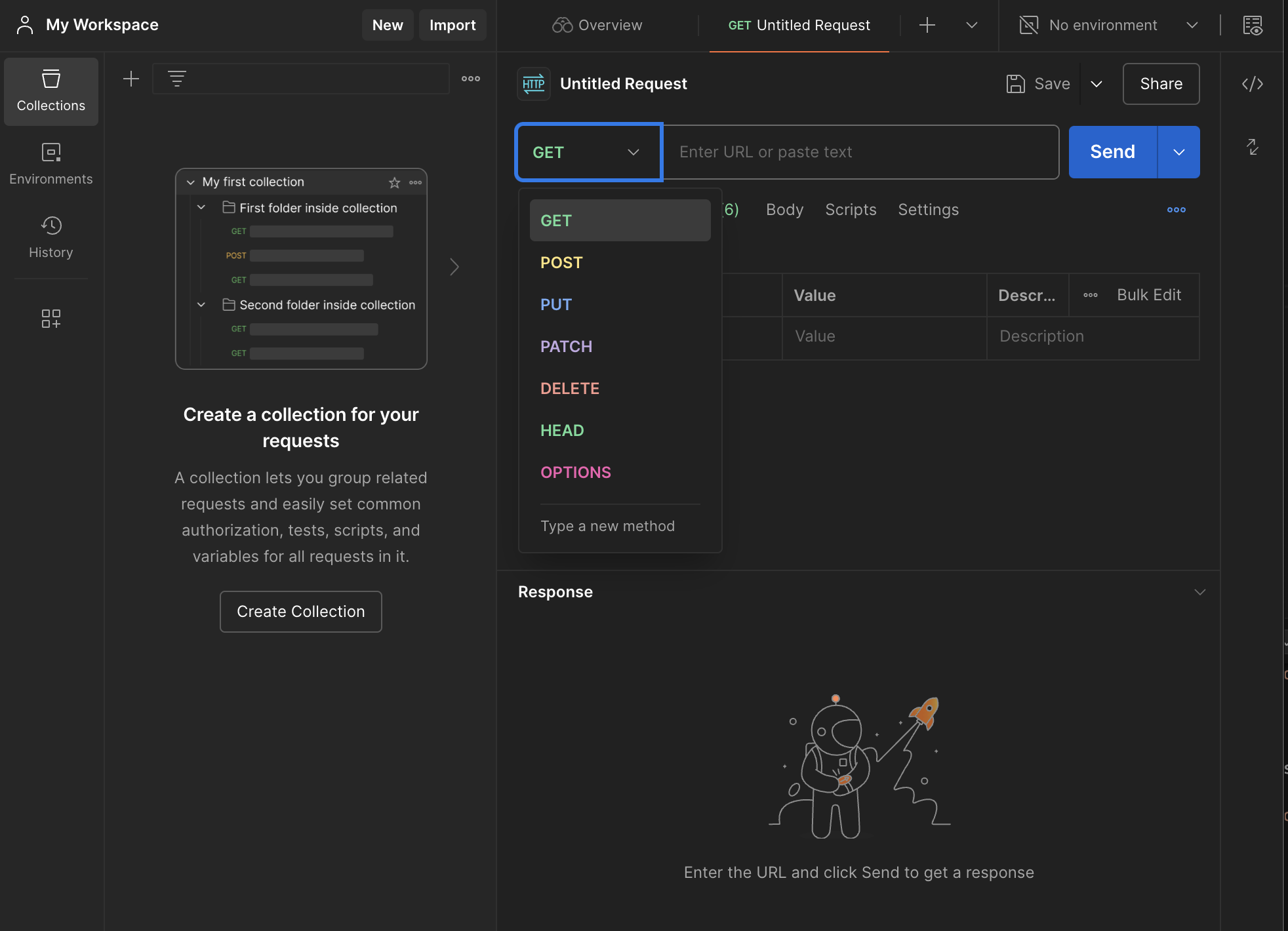
Task: Expand the Save options chevron
Action: point(1096,84)
